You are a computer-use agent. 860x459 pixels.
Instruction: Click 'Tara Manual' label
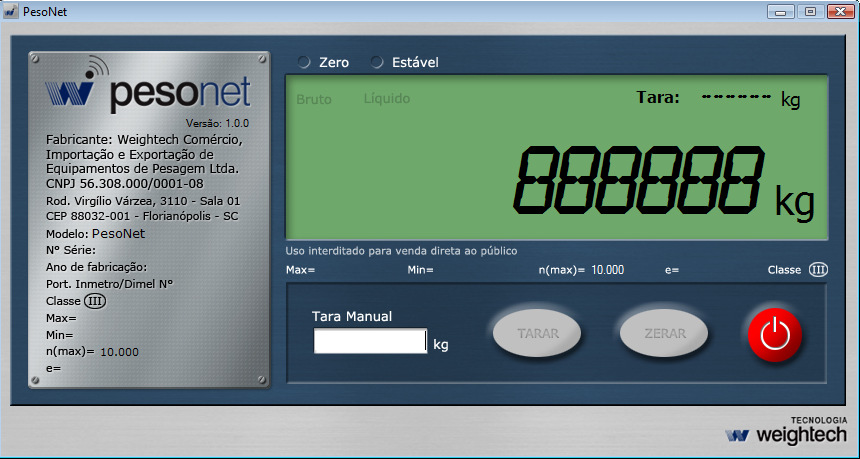[352, 316]
